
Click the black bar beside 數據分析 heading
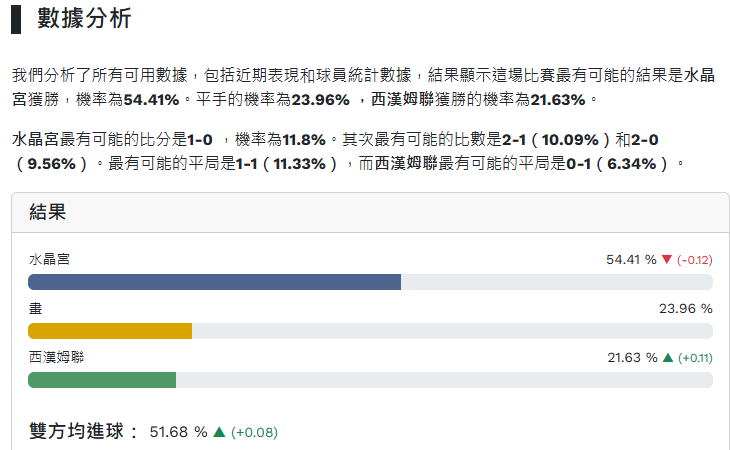coord(16,19)
